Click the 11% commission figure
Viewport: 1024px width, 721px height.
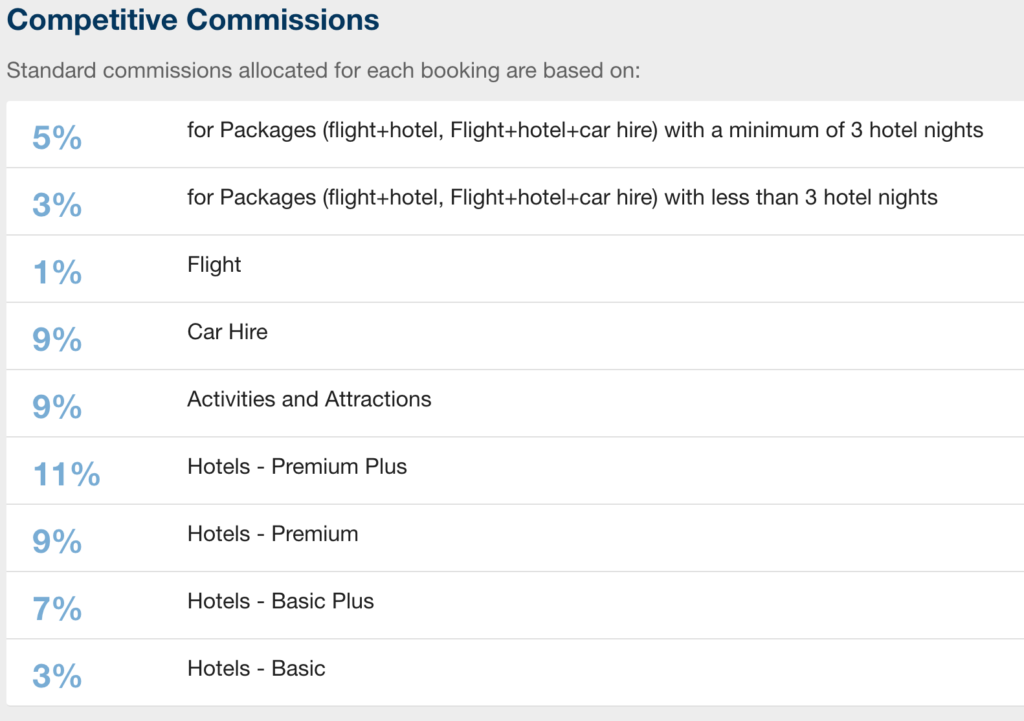pyautogui.click(x=66, y=474)
